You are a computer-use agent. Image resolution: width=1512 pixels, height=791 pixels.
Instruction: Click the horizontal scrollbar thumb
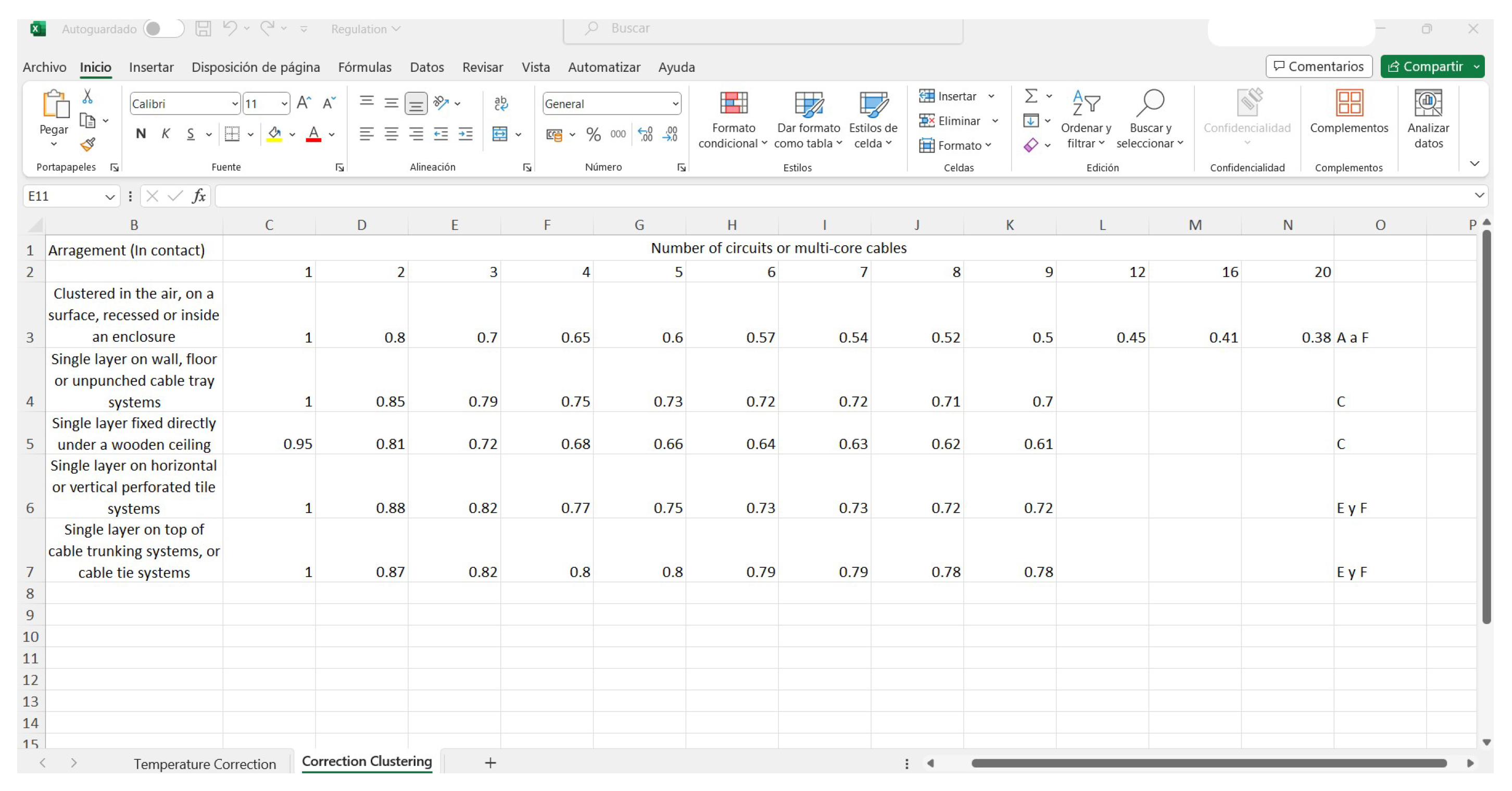1209,763
